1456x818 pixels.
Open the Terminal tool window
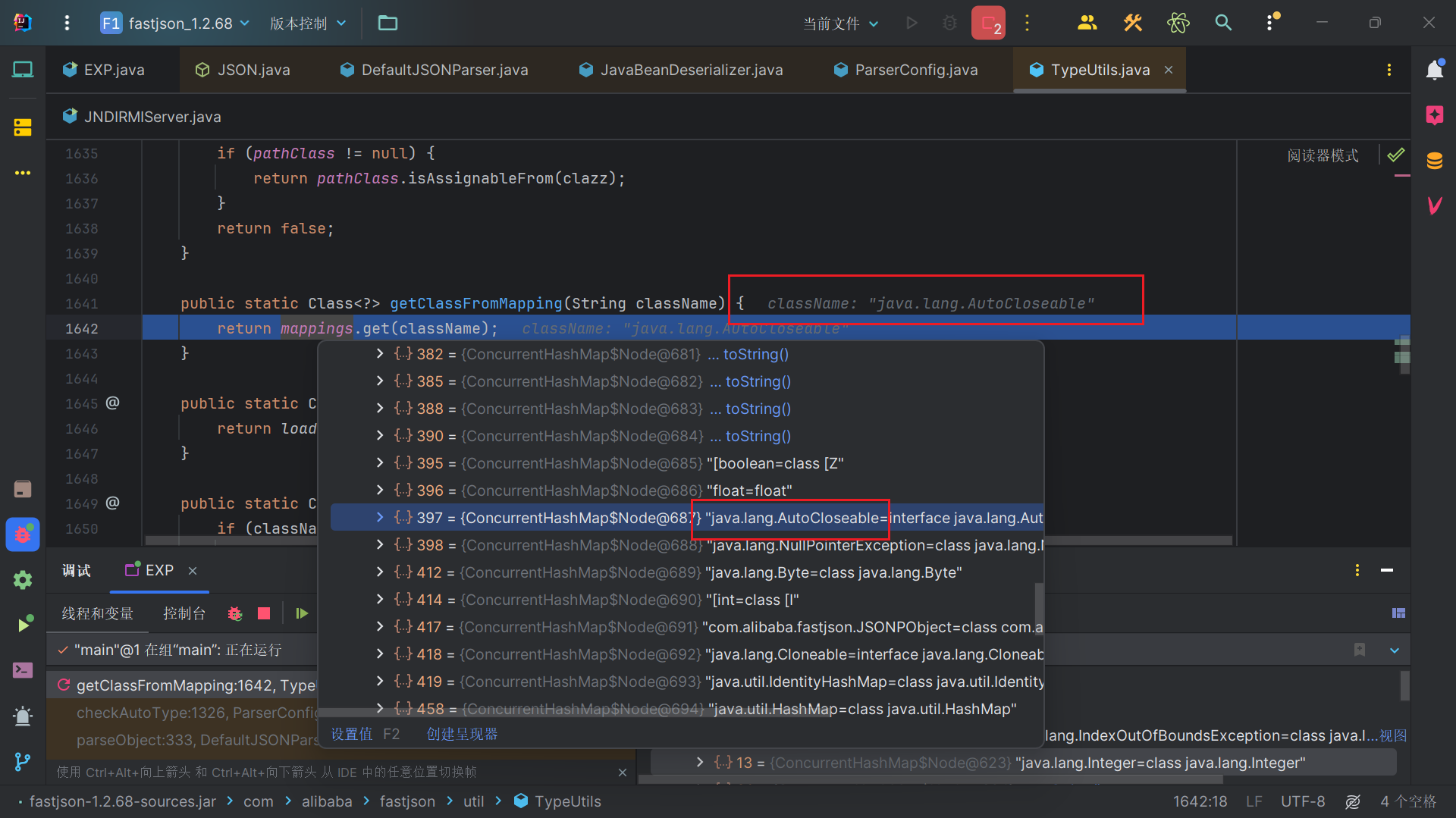coord(23,670)
